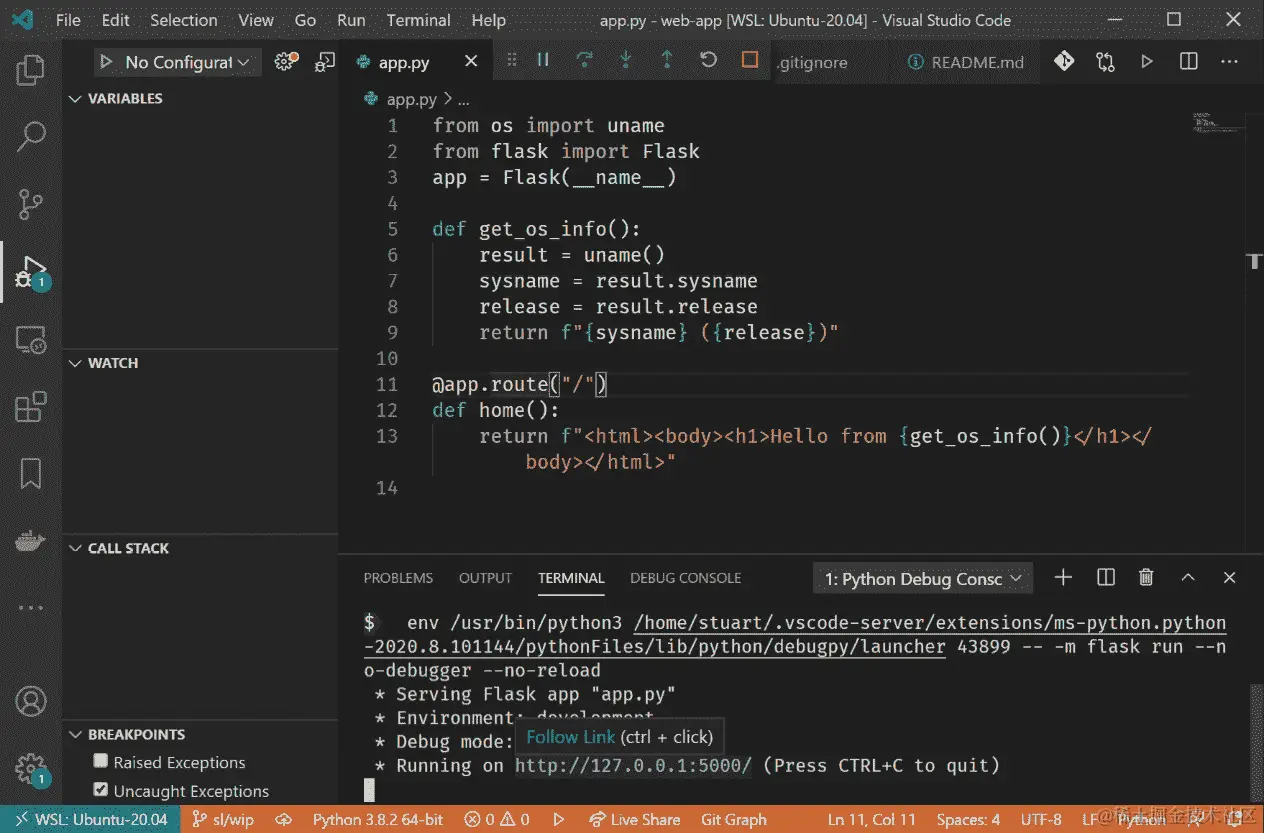Step into in debug toolbar
The width and height of the screenshot is (1264, 833).
pos(626,60)
